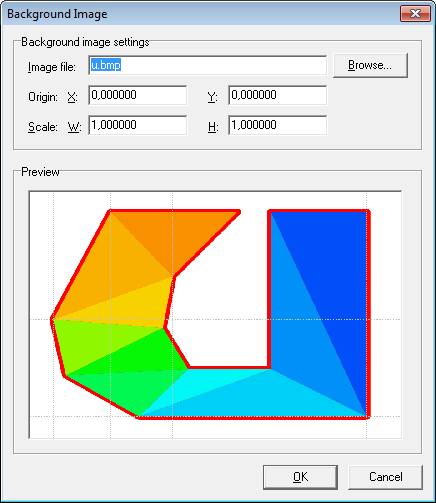This screenshot has width=436, height=503.
Task: Focus the Origin Y input field
Action: pos(278,95)
